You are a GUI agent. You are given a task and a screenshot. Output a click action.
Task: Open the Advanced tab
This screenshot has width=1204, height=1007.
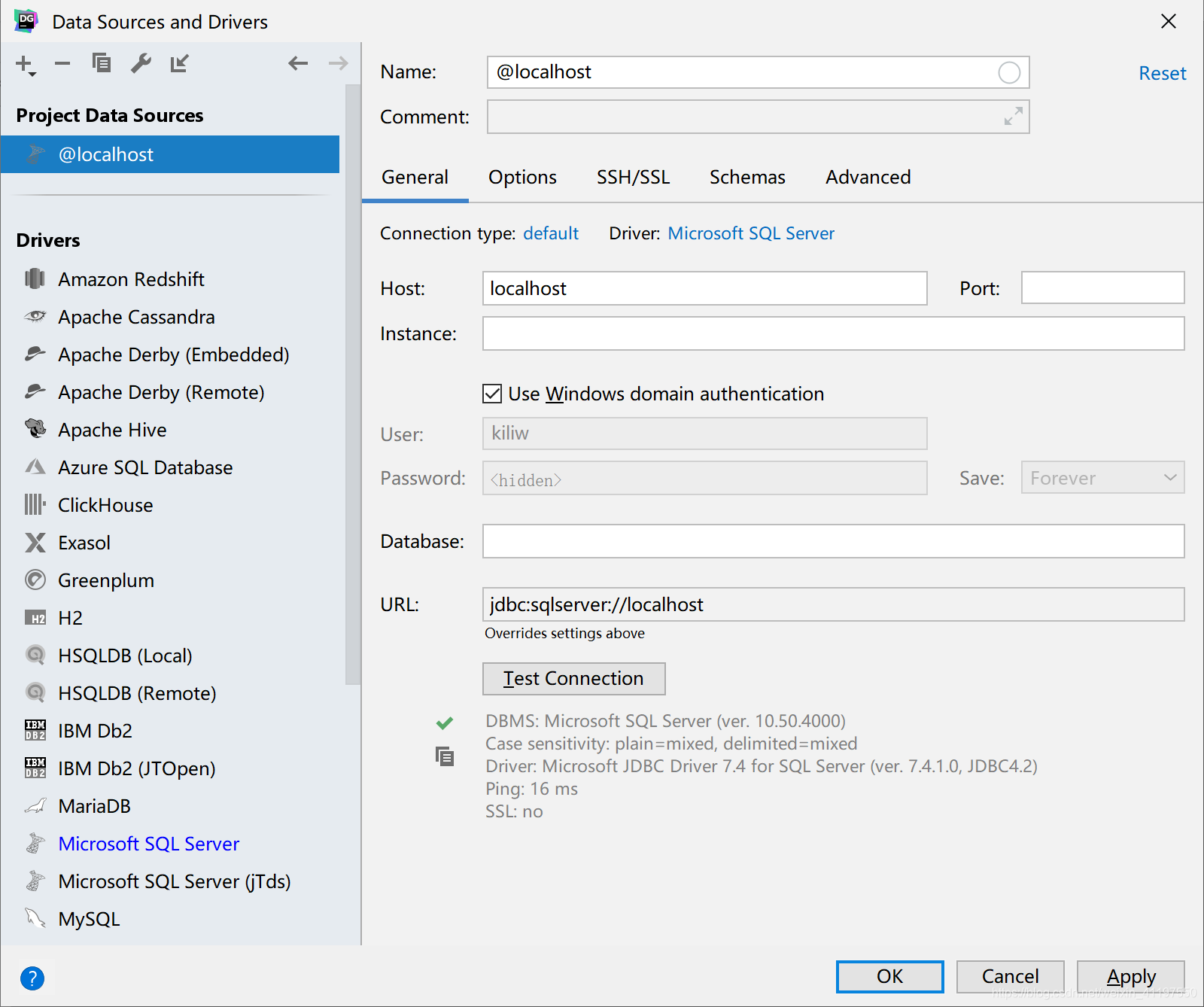point(867,177)
